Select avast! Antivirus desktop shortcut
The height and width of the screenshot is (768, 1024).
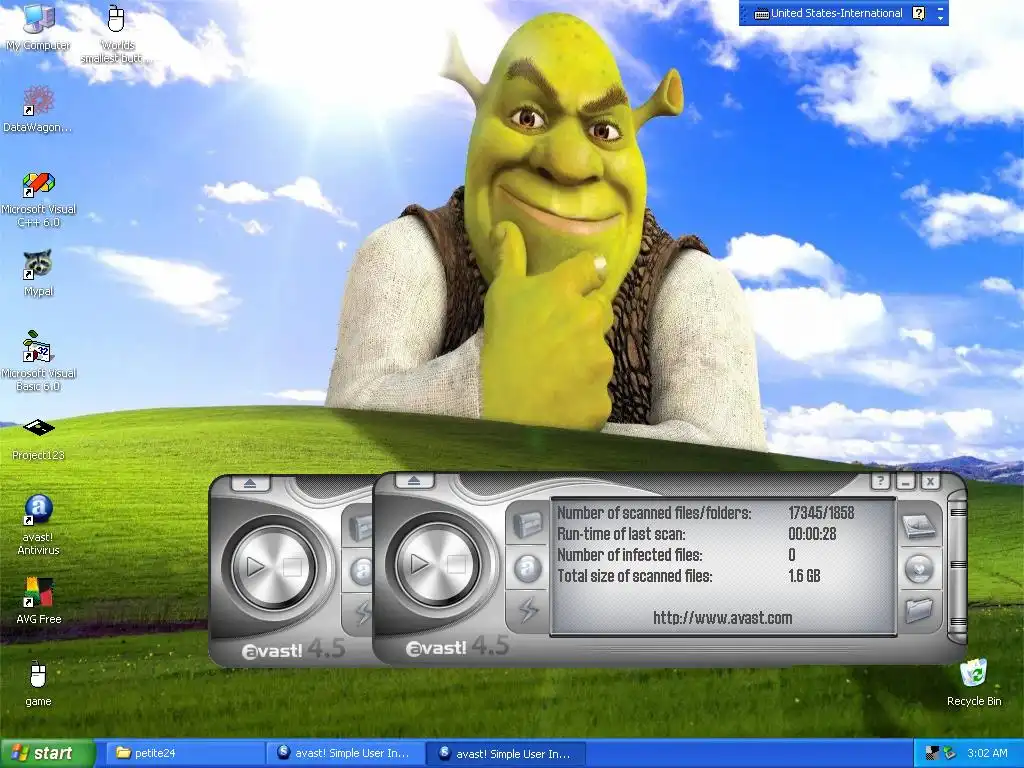point(38,524)
